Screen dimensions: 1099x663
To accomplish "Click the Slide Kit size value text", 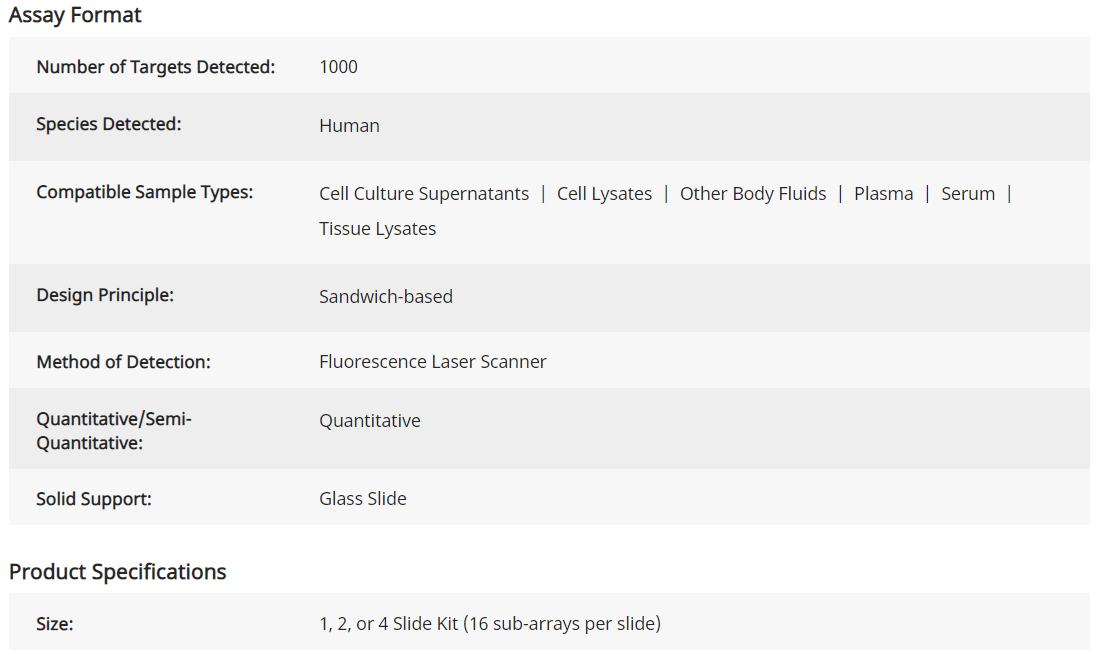I will coord(489,624).
